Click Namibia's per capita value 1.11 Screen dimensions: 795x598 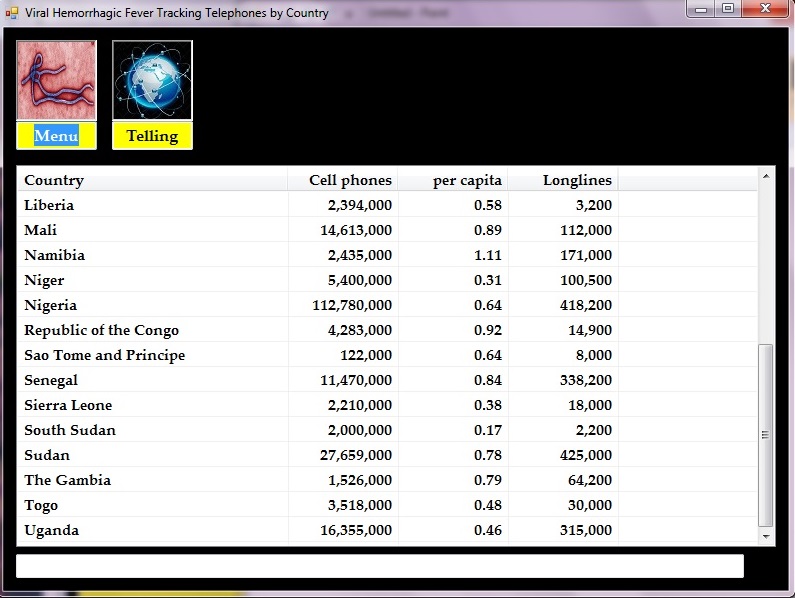point(488,255)
